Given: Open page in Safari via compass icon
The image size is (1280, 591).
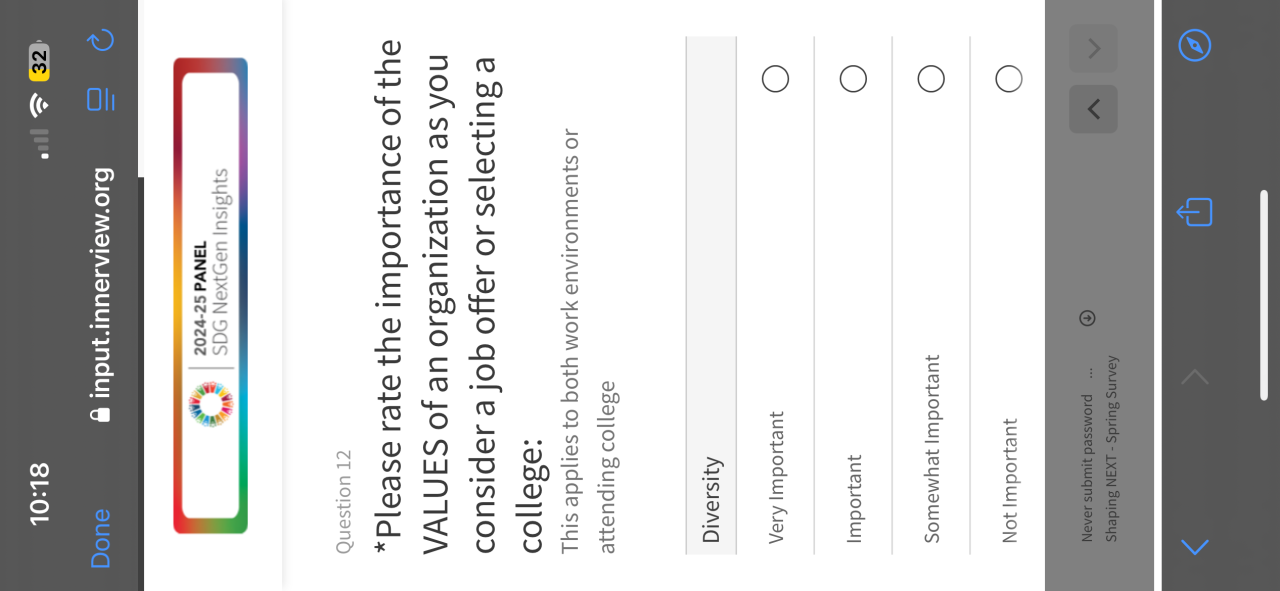Looking at the screenshot, I should coord(1195,45).
